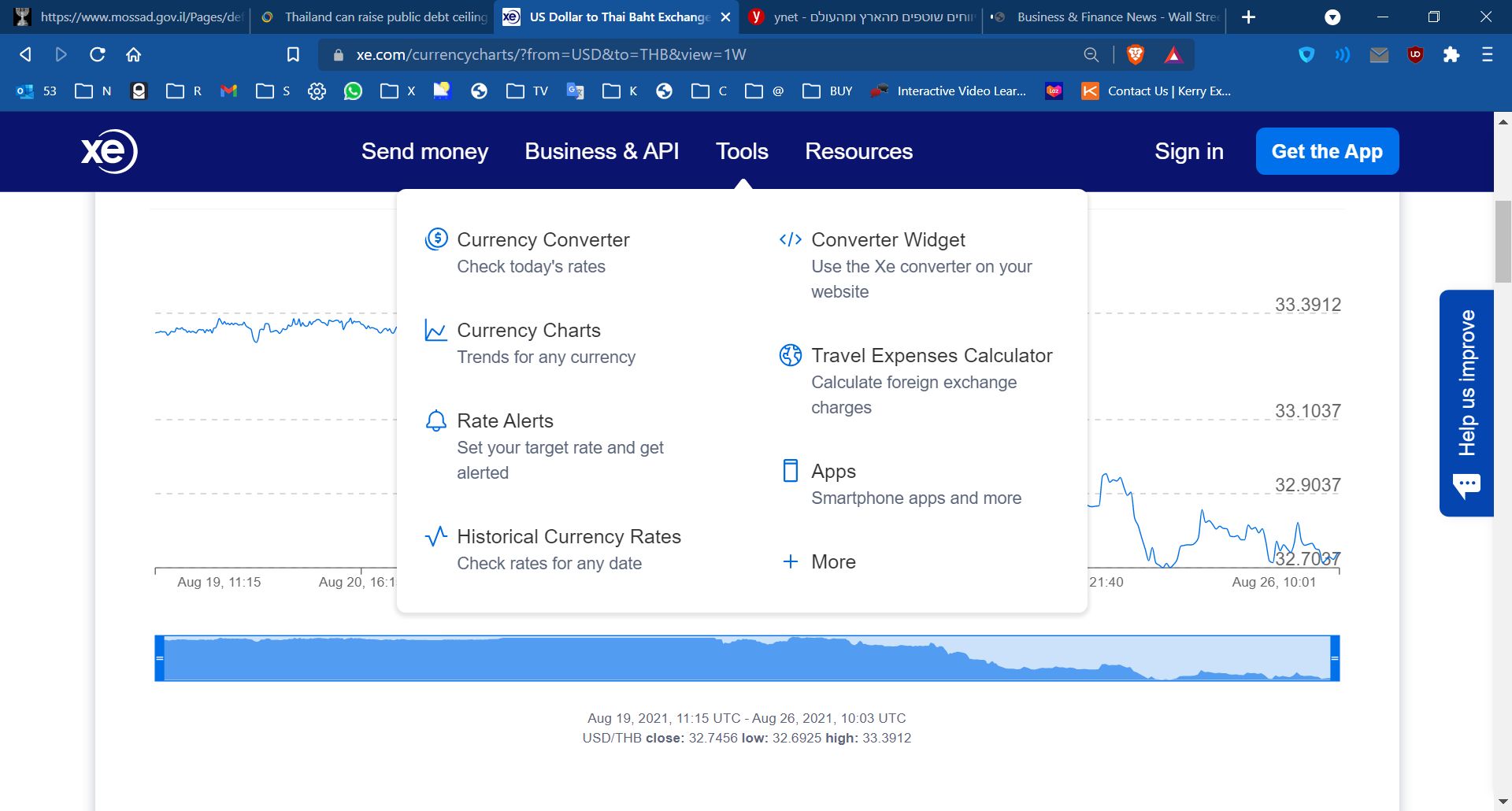Open the N bookmarks folder
This screenshot has height=811, width=1512.
pos(93,91)
